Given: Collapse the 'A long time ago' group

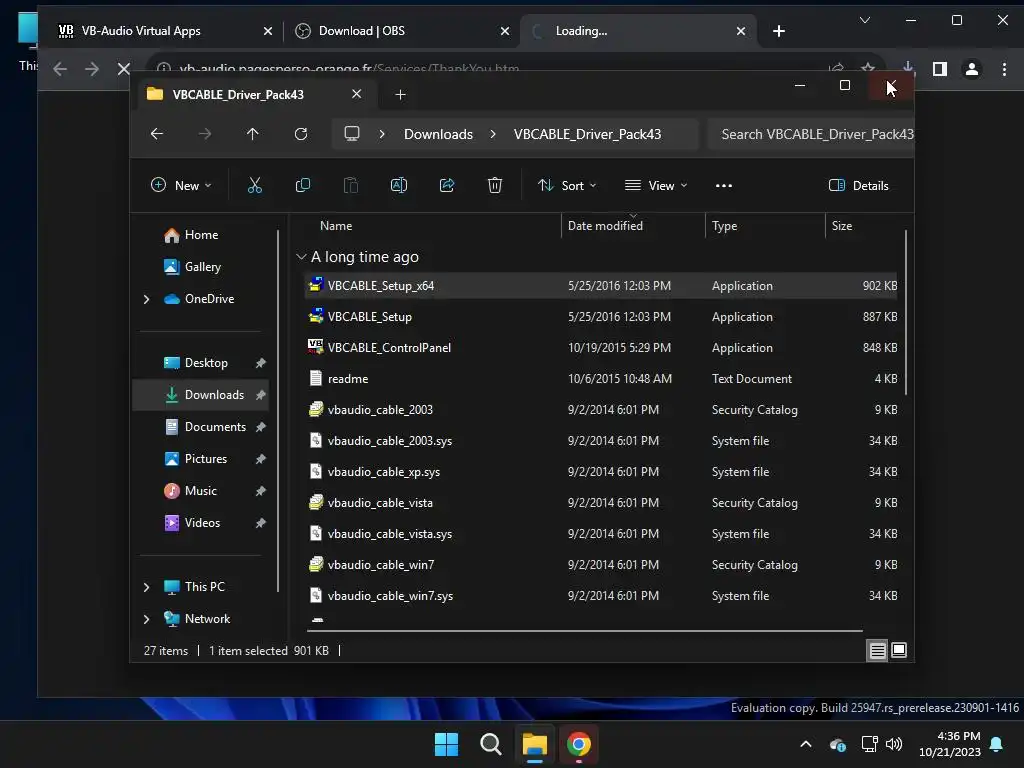Looking at the screenshot, I should (301, 257).
